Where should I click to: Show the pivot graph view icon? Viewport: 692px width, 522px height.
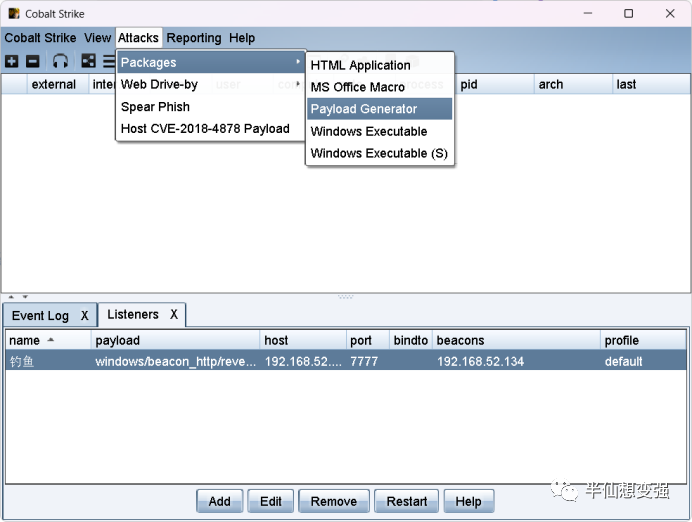click(x=88, y=61)
